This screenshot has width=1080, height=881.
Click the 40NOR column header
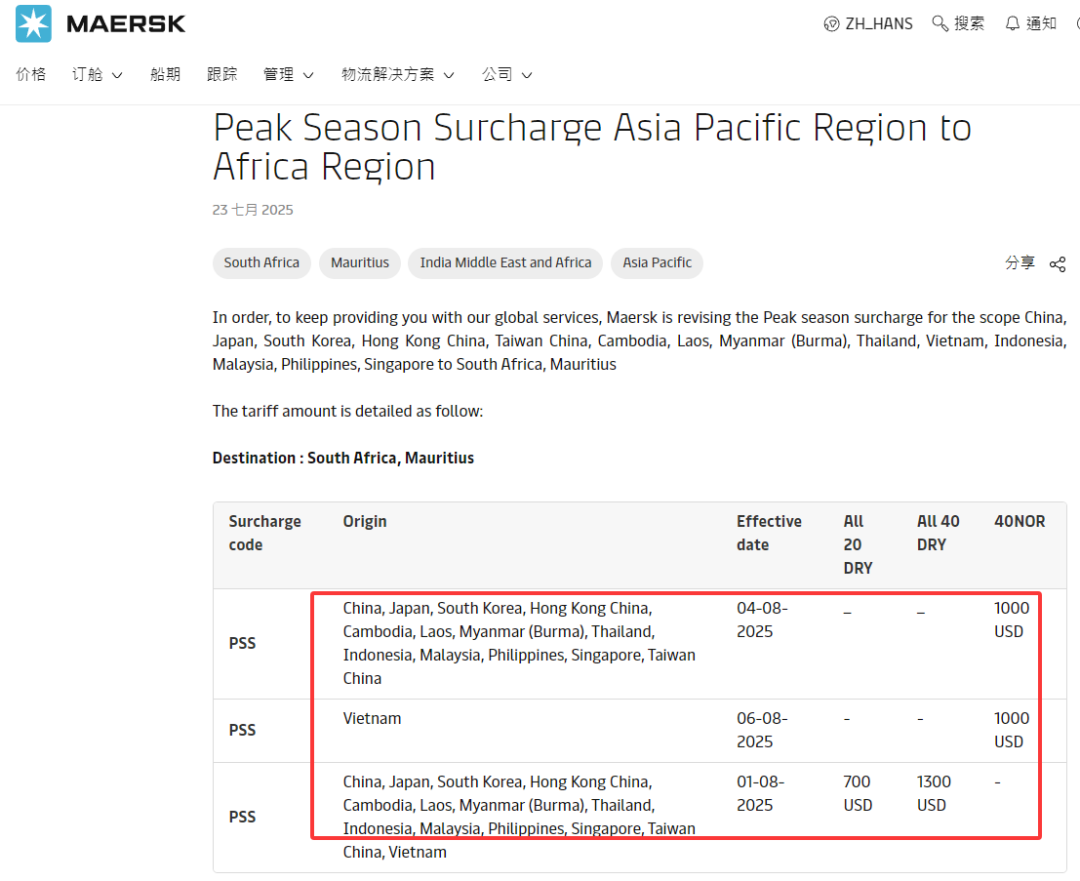1019,521
